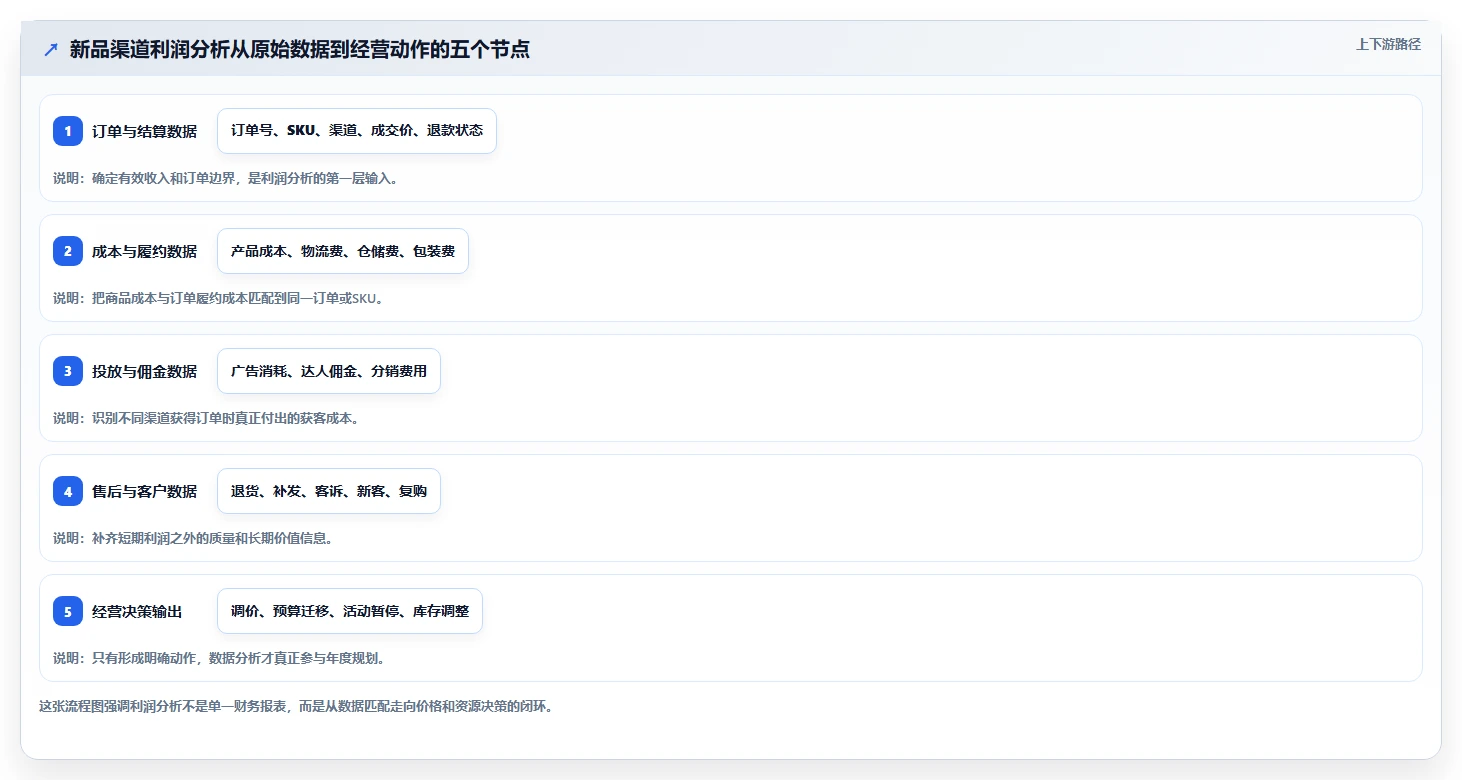Viewport: 1462px width, 780px height.
Task: Click the 成本与履约数据 node label
Action: [x=144, y=251]
